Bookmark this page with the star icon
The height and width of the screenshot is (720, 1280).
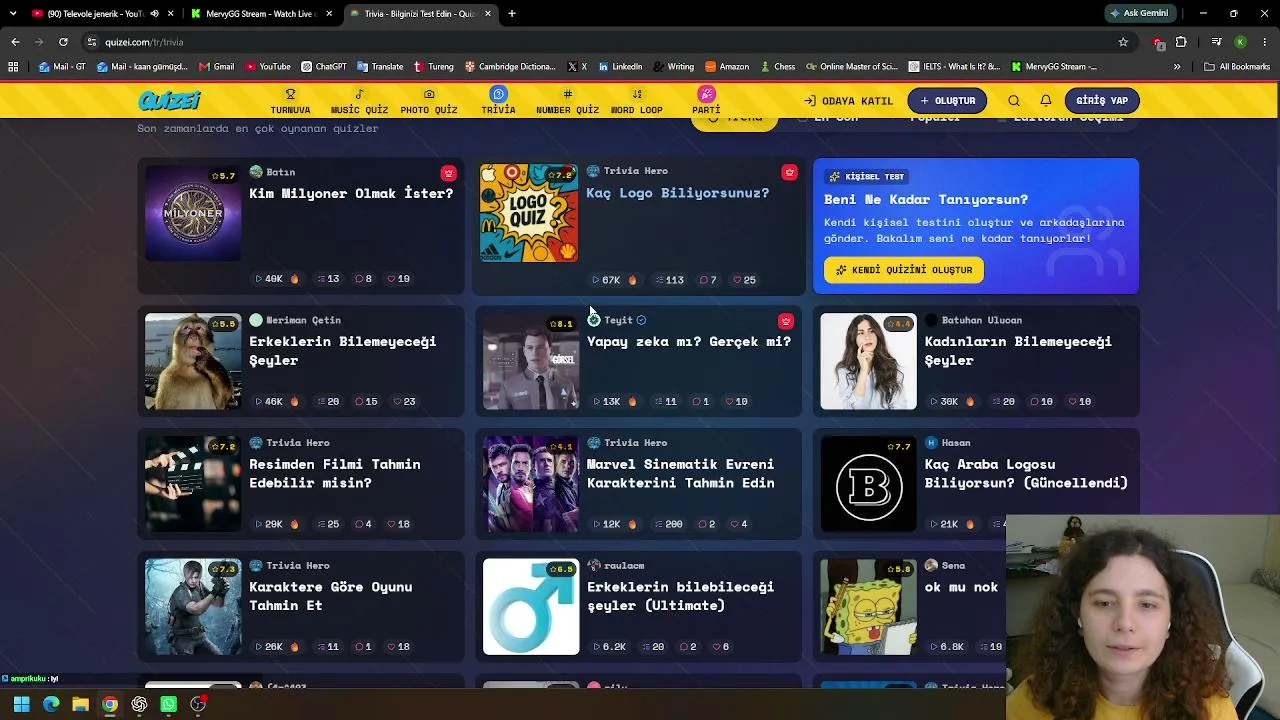click(1123, 42)
